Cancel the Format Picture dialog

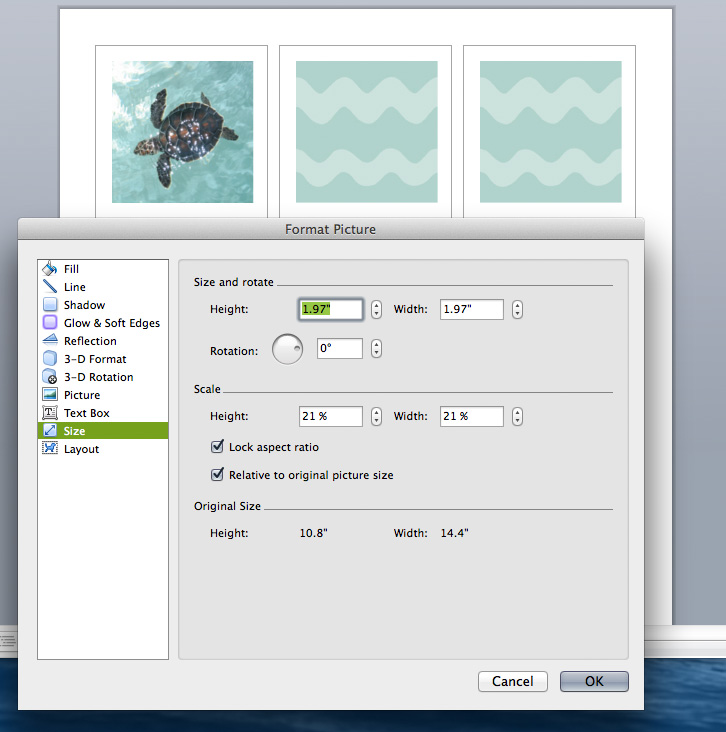pyautogui.click(x=513, y=681)
